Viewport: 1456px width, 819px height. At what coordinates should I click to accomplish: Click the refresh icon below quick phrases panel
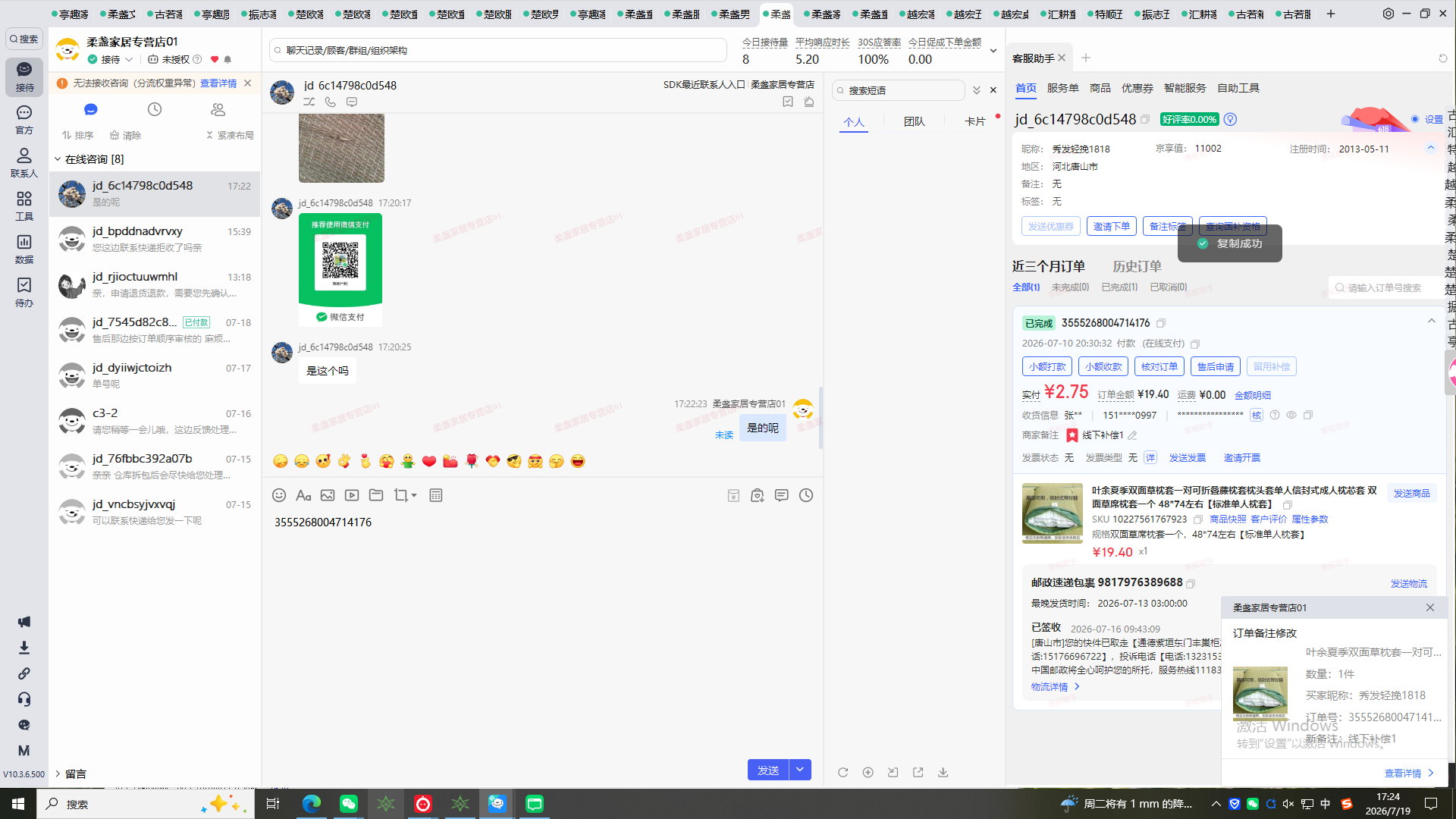tap(843, 772)
